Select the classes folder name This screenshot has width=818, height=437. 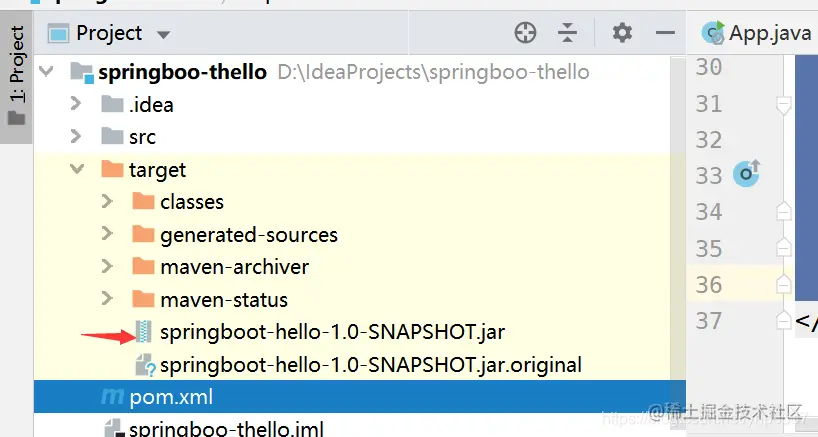coord(192,202)
